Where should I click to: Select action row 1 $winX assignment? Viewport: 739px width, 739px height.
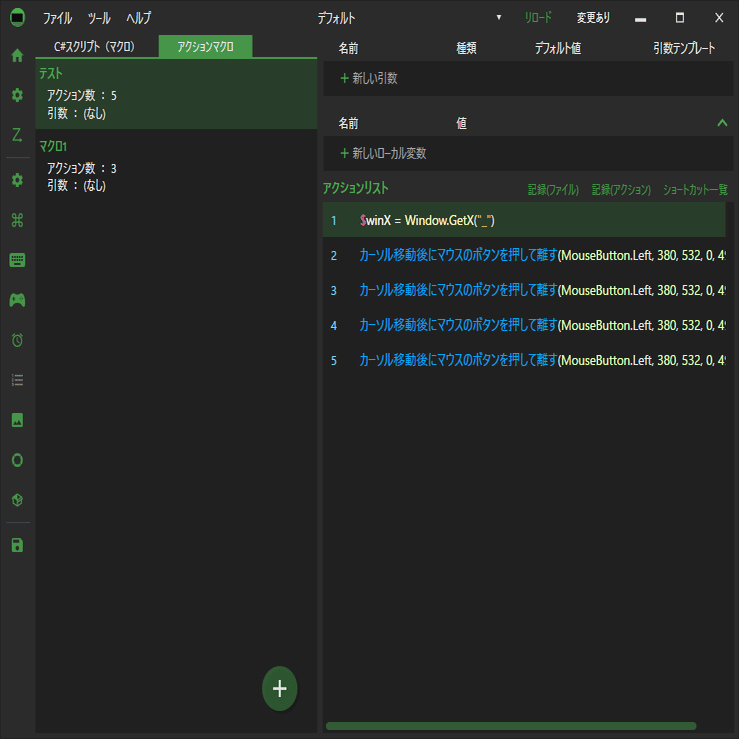[524, 220]
